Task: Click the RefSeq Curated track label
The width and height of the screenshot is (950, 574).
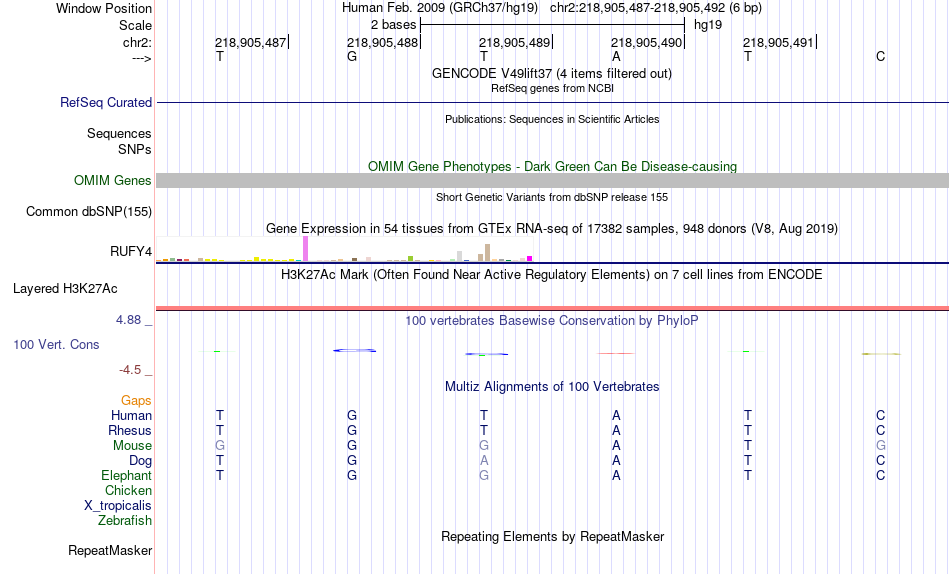Action: [105, 102]
